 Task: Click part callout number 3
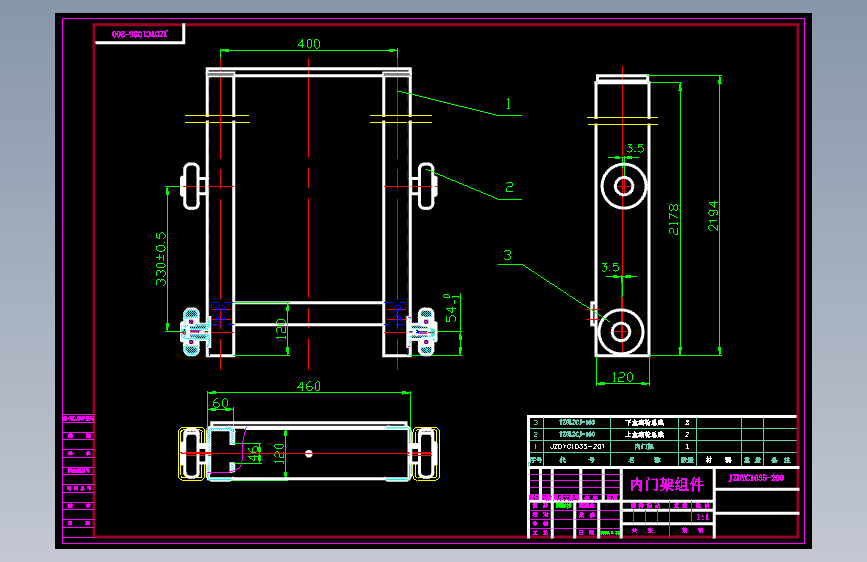[x=508, y=255]
